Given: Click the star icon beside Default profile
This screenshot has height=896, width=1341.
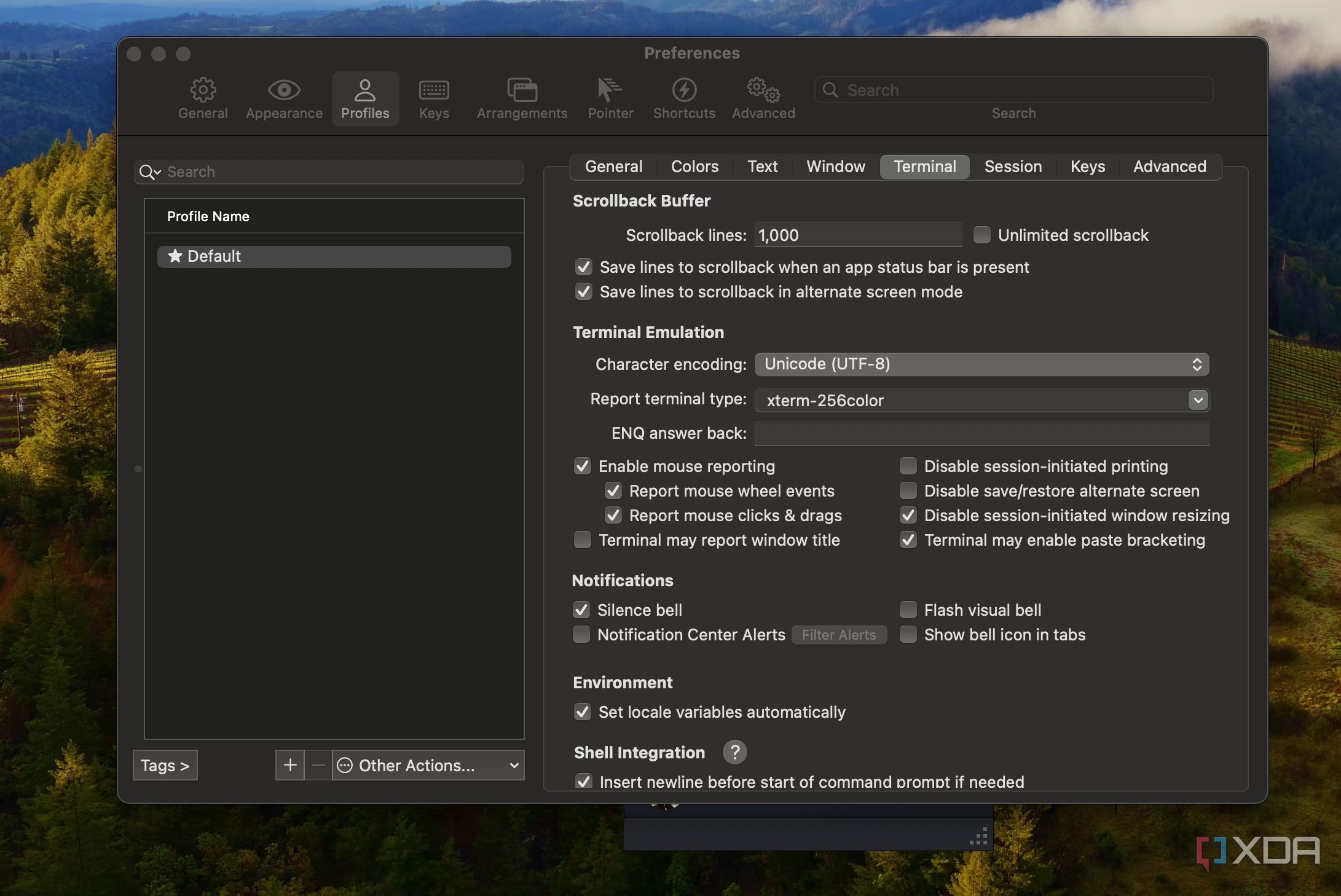Looking at the screenshot, I should tap(175, 256).
